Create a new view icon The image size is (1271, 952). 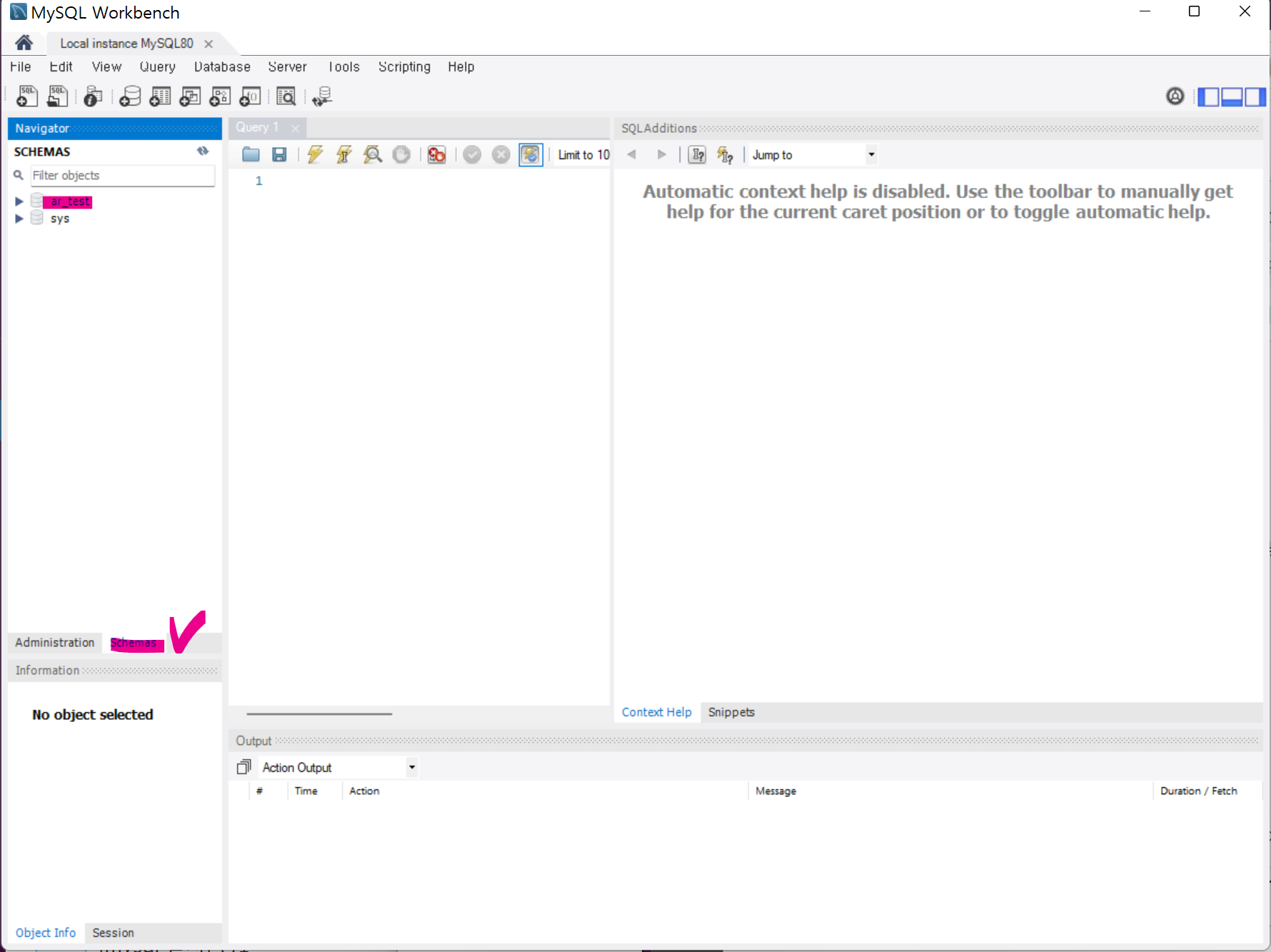click(190, 96)
